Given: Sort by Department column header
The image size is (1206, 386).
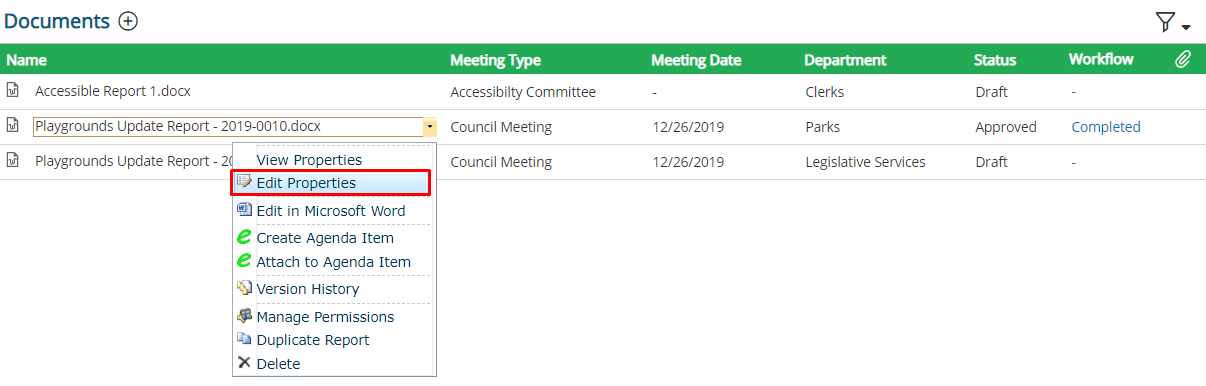Looking at the screenshot, I should 845,60.
